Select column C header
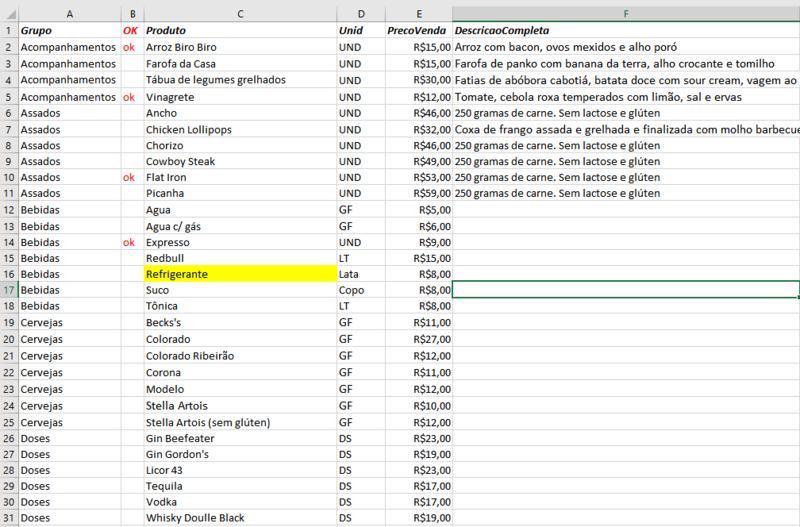This screenshot has height=527, width=800. click(x=240, y=14)
